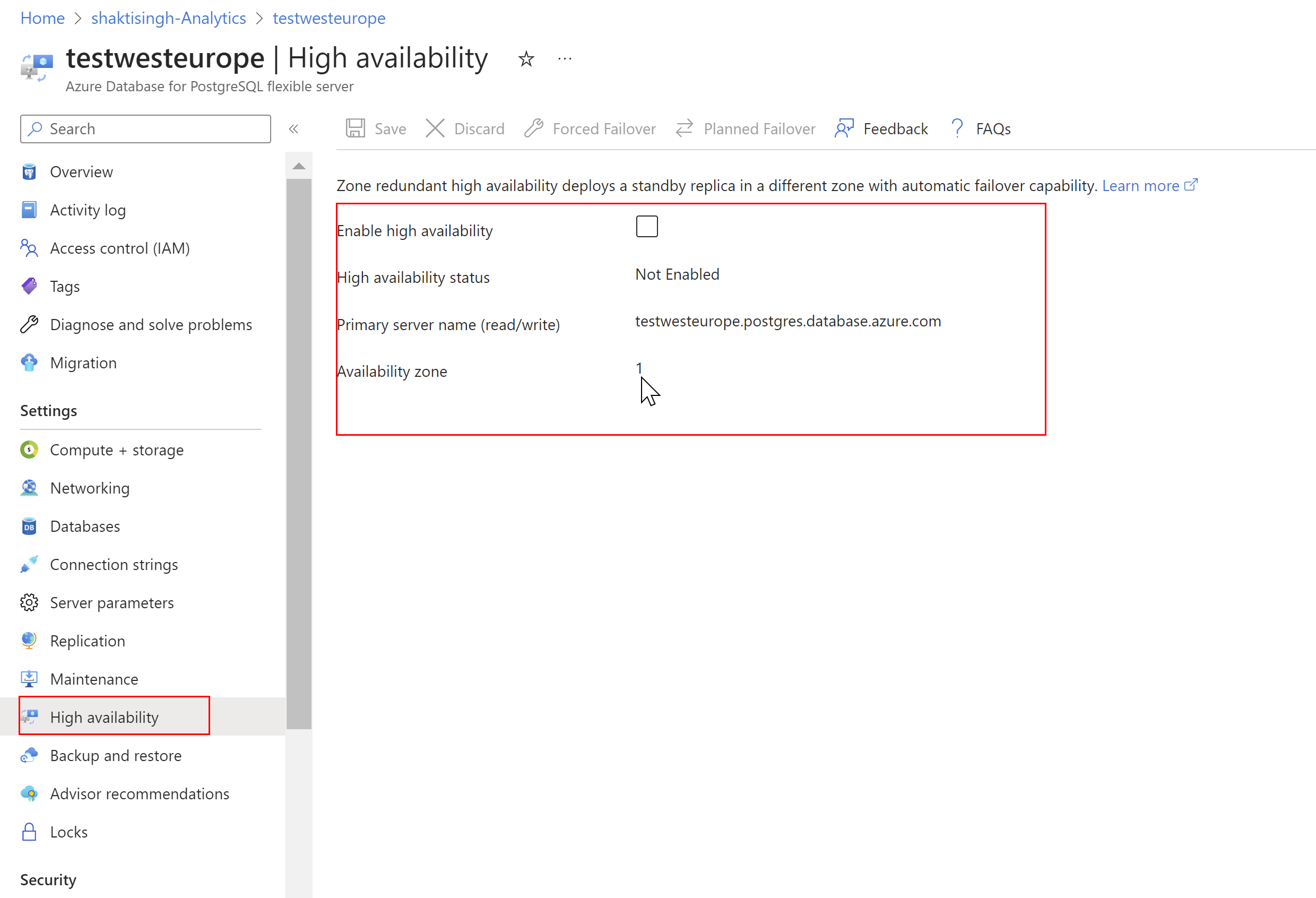The height and width of the screenshot is (898, 1316).
Task: Click the Server parameters gear icon
Action: coord(29,602)
